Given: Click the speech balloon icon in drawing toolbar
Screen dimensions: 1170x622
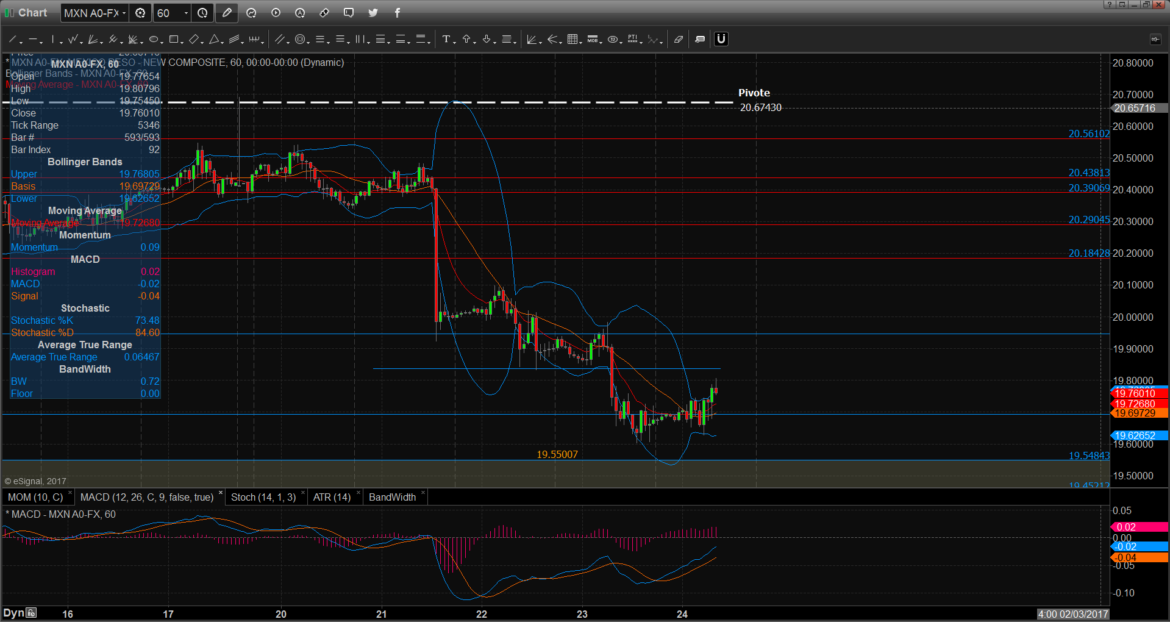Looking at the screenshot, I should (x=700, y=39).
